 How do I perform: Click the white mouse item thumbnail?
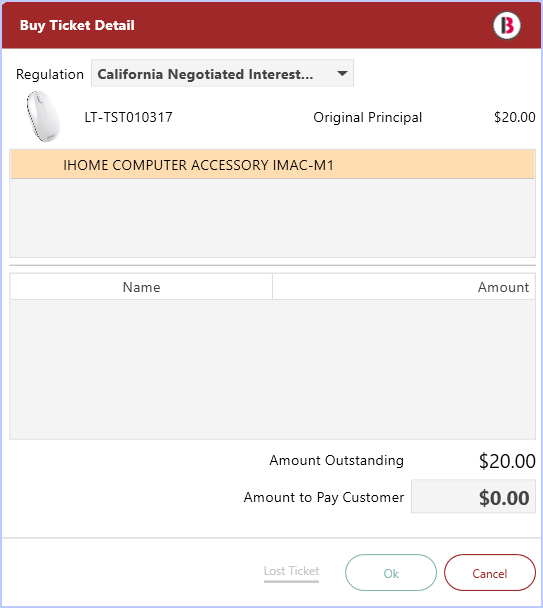[x=43, y=116]
